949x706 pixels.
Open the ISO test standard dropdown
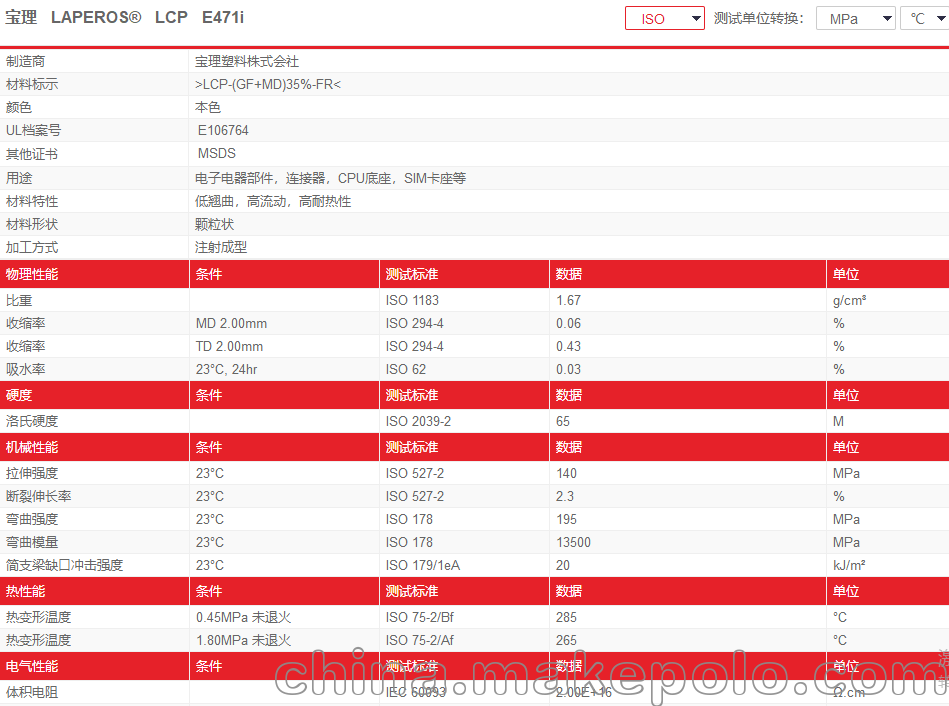(665, 18)
